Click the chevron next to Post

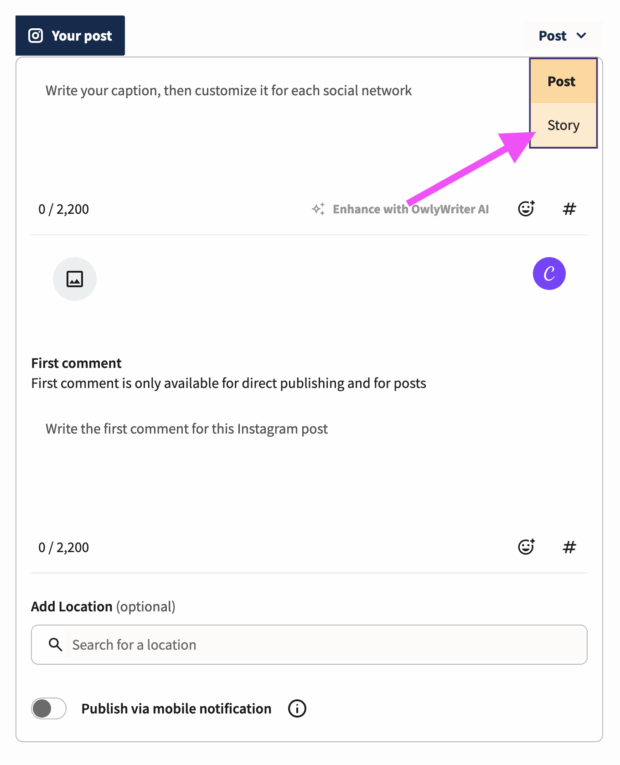[581, 36]
